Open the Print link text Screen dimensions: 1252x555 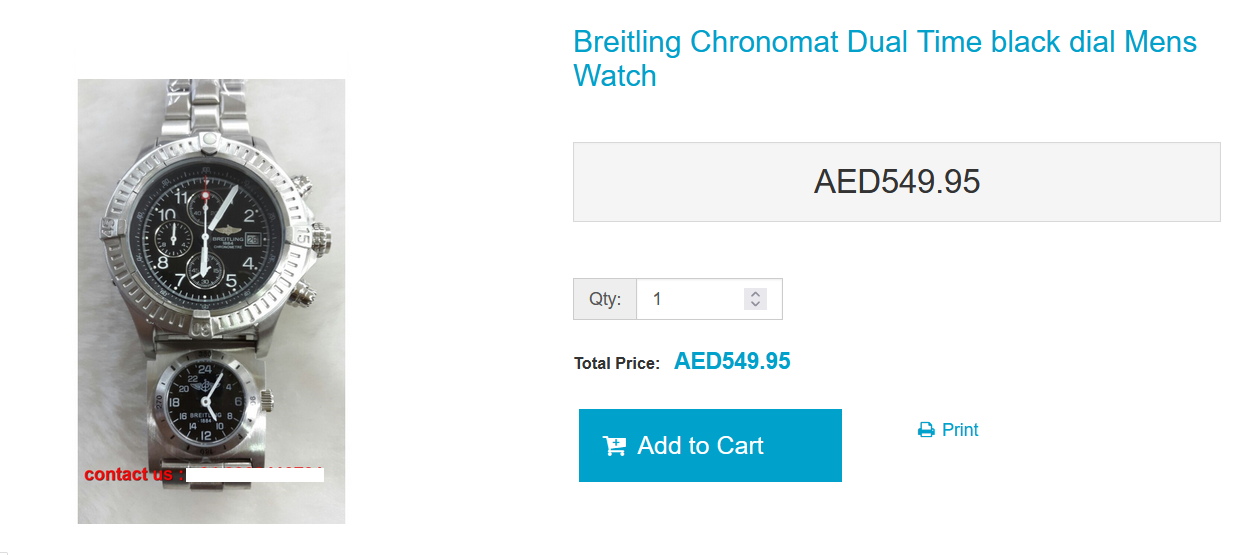[x=960, y=430]
